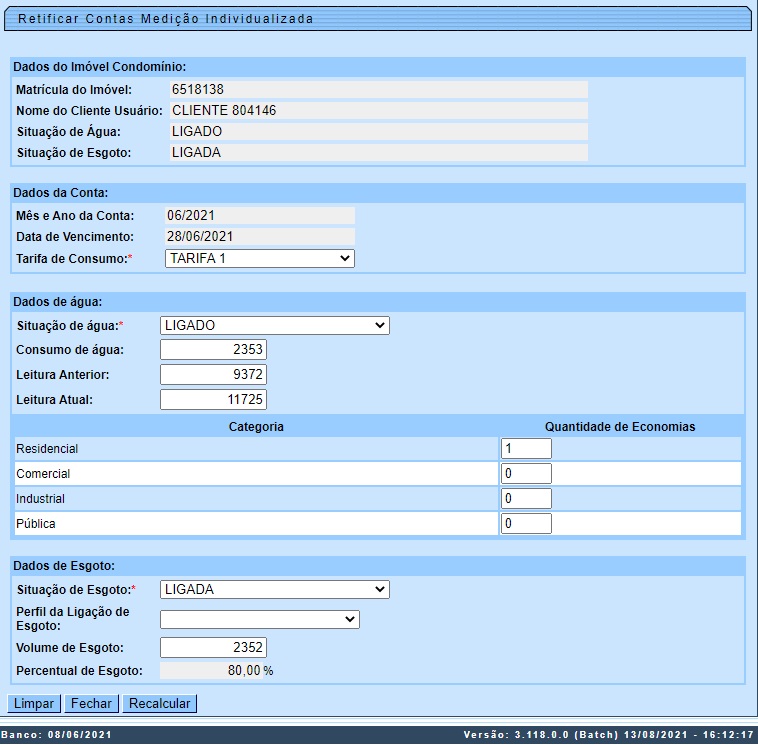Expand Perfil da Ligação de Esgoto dropdown

point(259,619)
